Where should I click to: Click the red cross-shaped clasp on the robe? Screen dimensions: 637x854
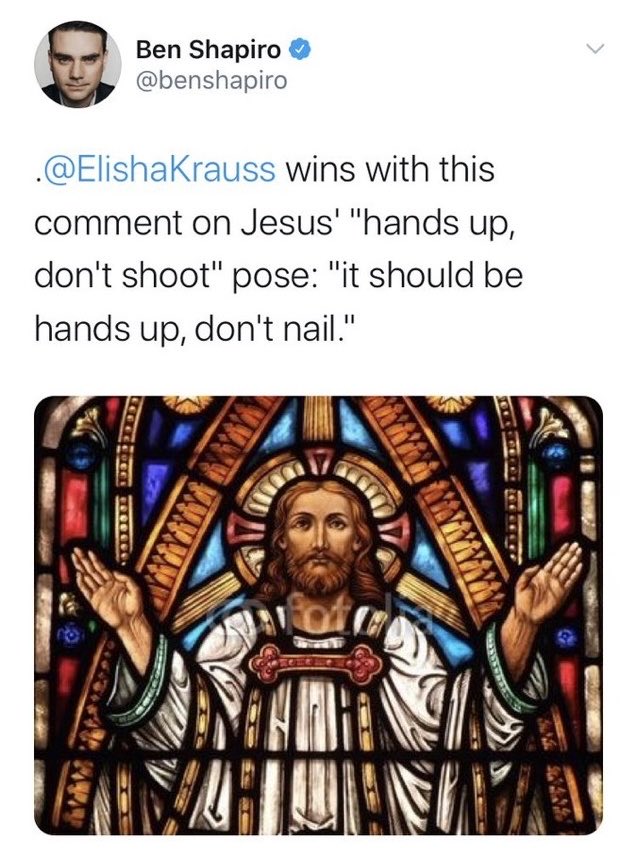[x=316, y=663]
